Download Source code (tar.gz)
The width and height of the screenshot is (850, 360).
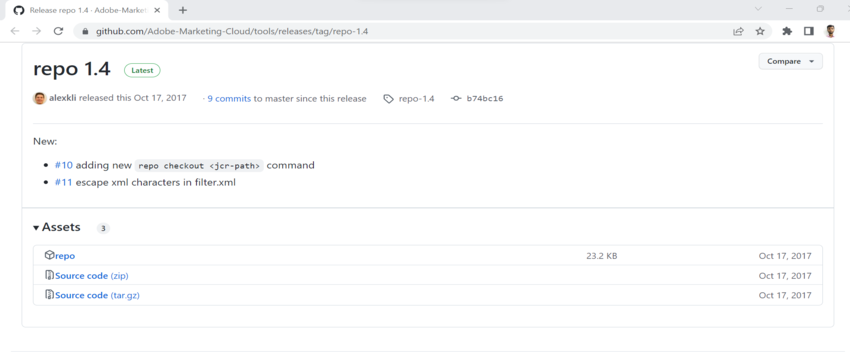98,295
